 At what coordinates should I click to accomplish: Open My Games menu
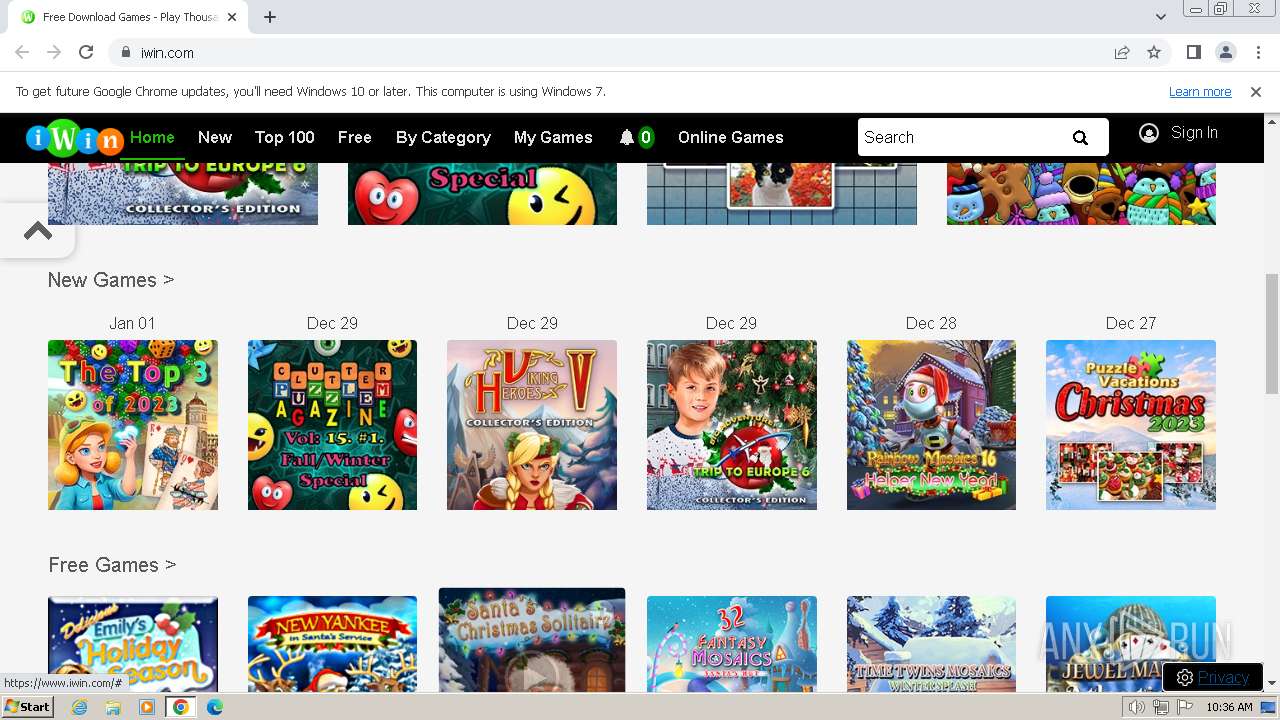click(553, 138)
